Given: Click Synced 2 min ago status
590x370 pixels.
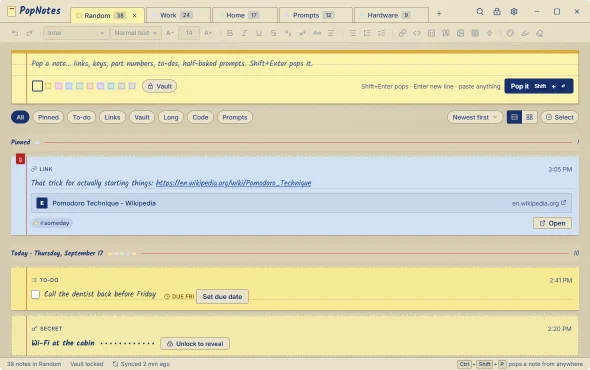Looking at the screenshot, I should [141, 364].
